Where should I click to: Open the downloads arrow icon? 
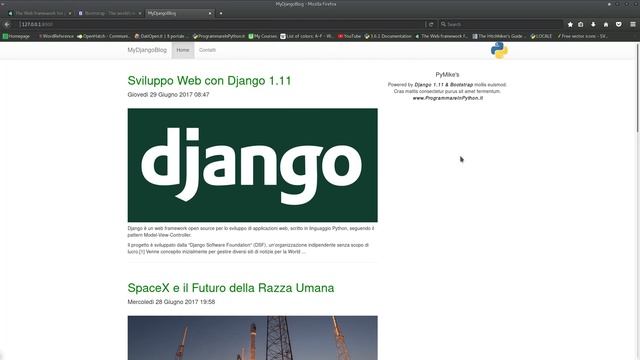point(593,24)
